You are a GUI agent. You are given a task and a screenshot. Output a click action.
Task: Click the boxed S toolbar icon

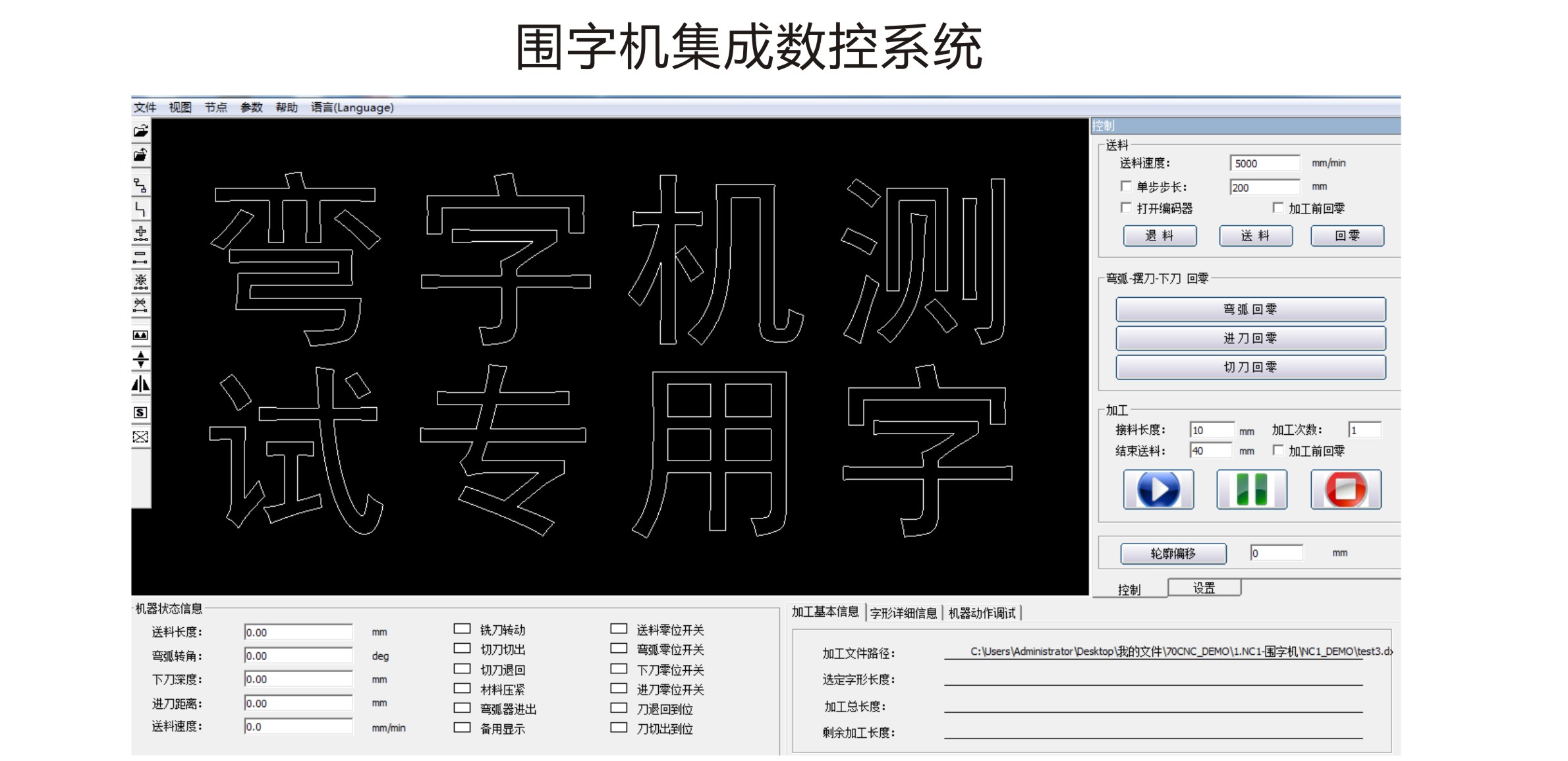pyautogui.click(x=140, y=412)
